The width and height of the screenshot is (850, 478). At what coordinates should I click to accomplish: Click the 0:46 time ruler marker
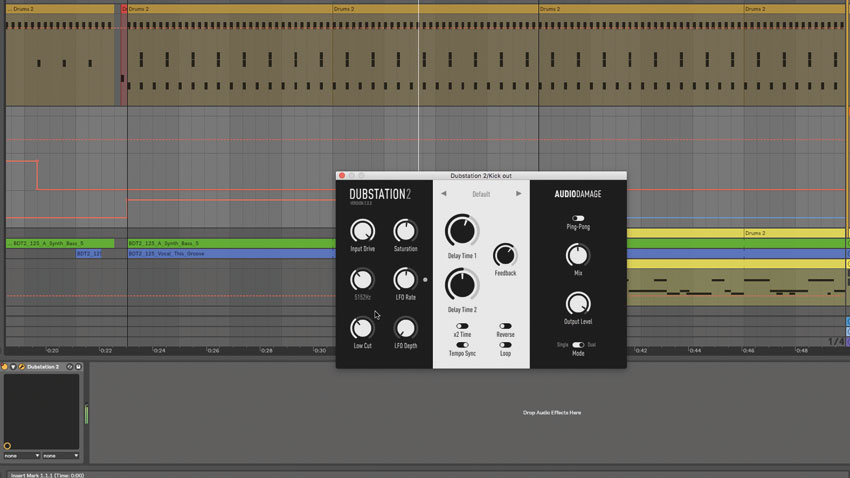click(x=748, y=351)
